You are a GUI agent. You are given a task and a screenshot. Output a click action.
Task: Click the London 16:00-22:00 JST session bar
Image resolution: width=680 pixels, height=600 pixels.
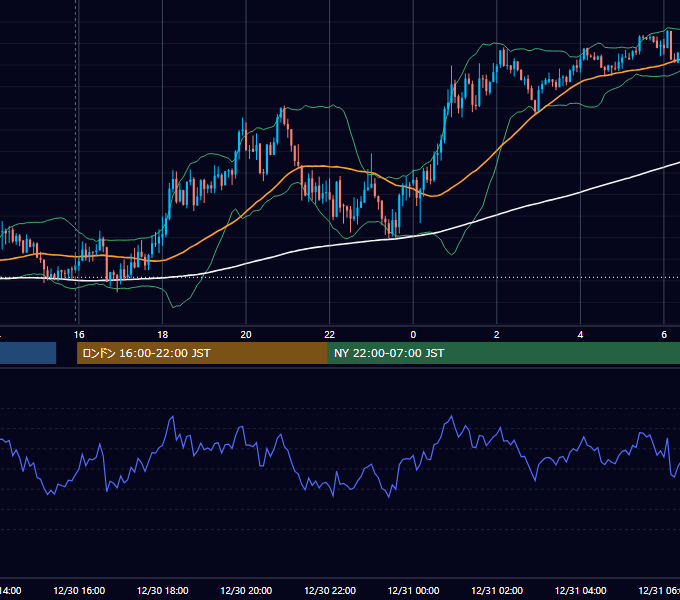[x=202, y=353]
